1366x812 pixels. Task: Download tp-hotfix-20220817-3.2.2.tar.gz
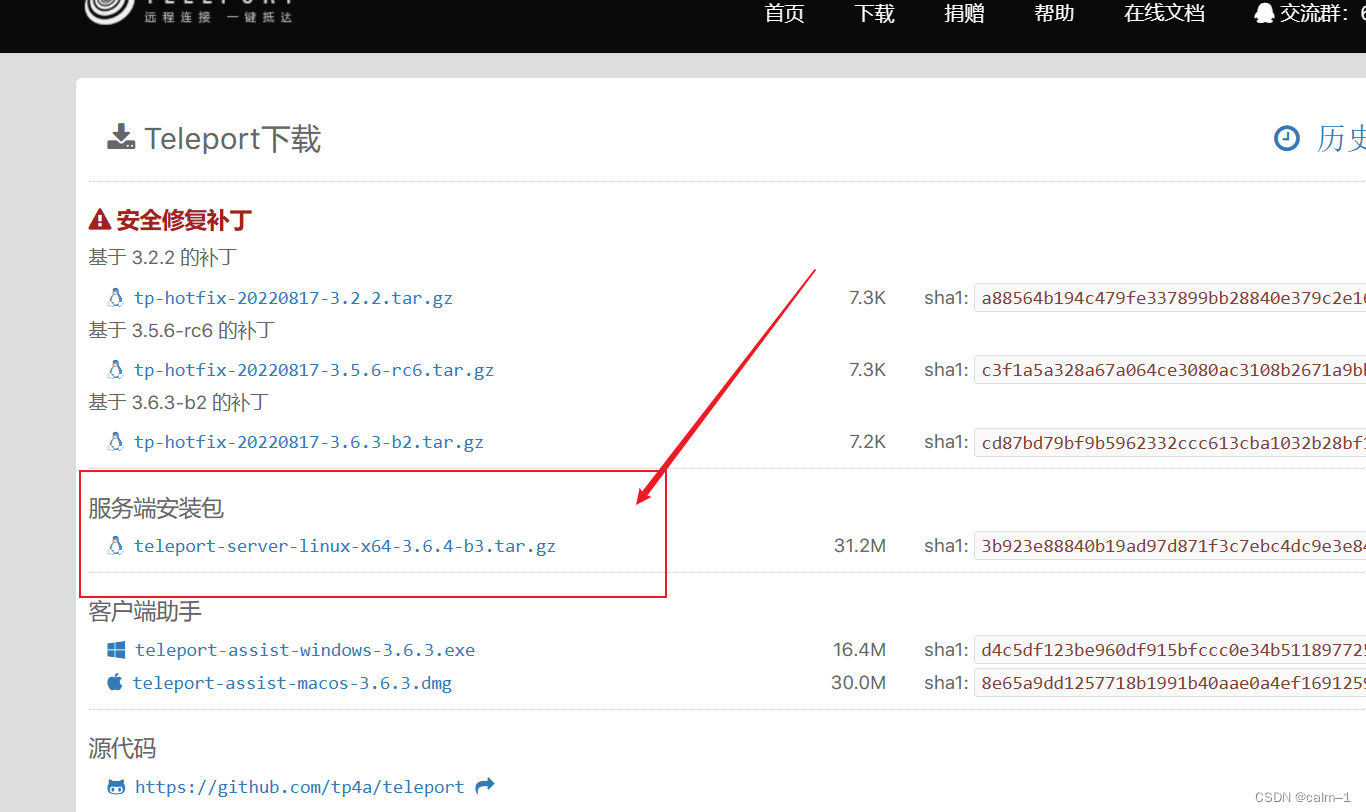point(293,298)
